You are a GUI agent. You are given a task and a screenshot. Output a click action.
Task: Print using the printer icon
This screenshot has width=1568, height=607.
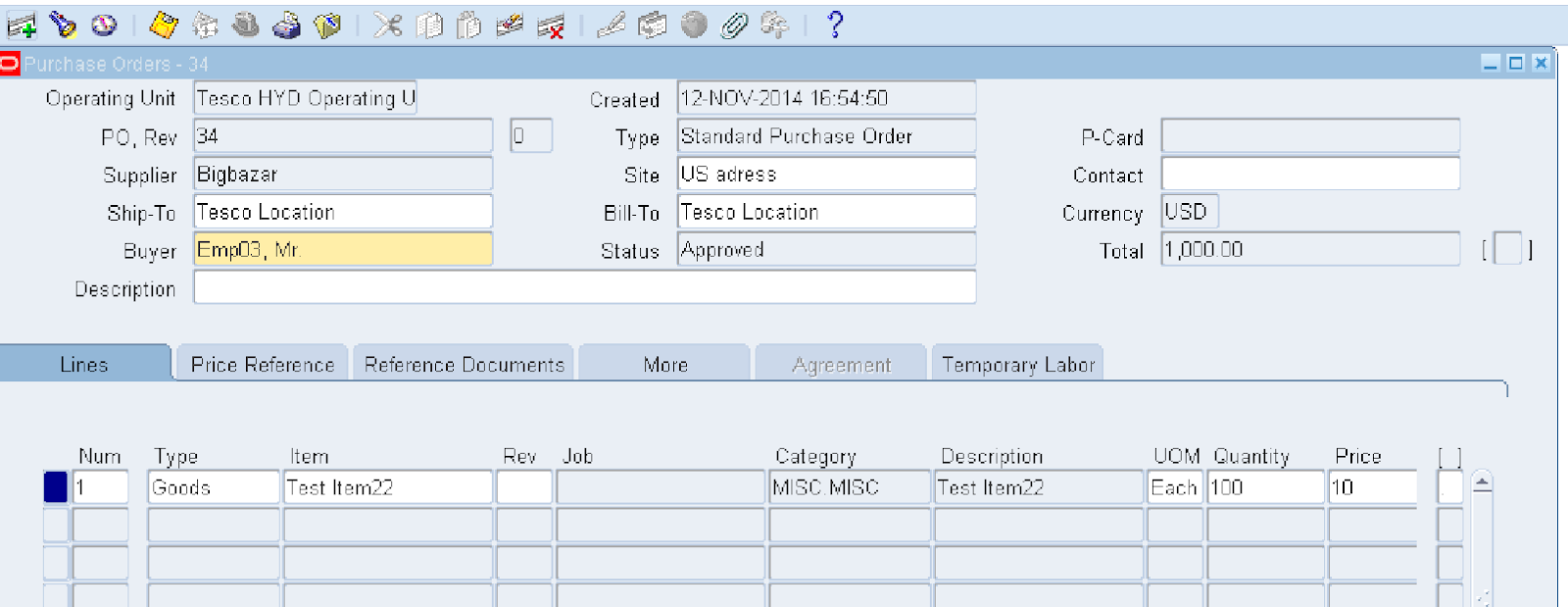pos(286,25)
